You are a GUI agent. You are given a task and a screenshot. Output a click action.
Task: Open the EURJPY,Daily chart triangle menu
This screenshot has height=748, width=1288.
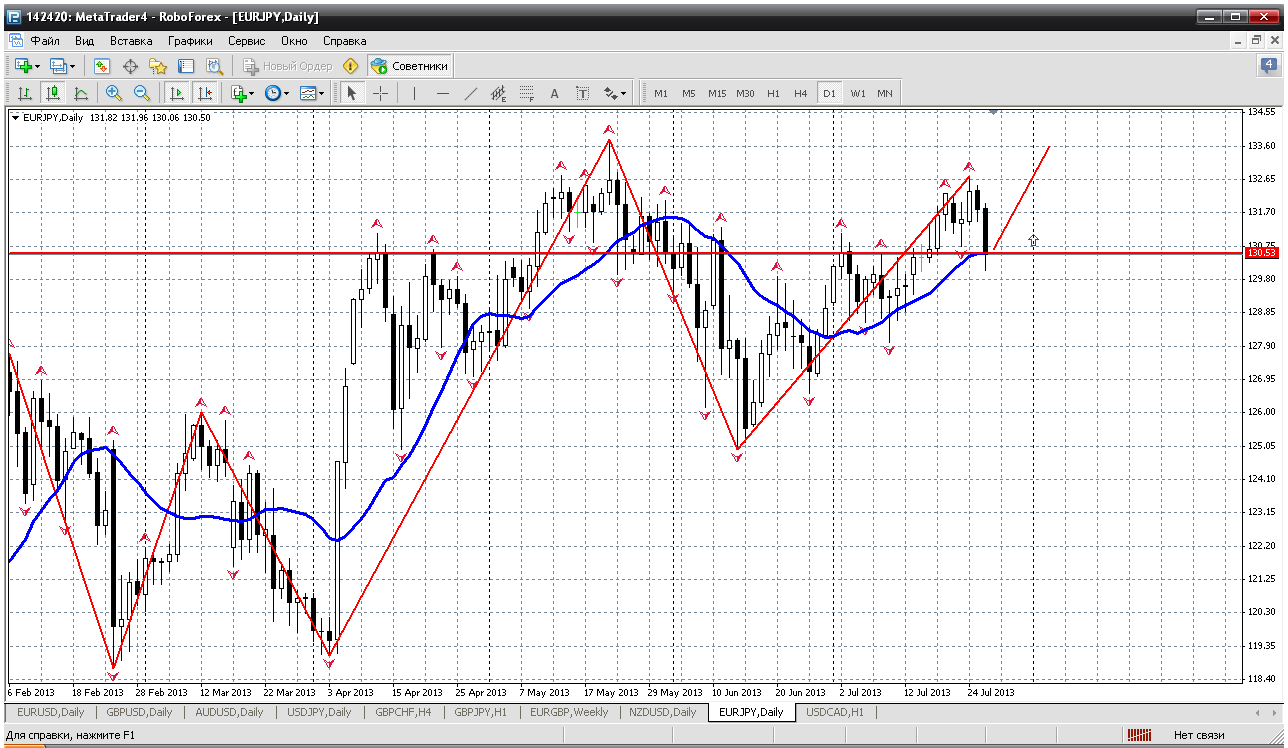15,117
